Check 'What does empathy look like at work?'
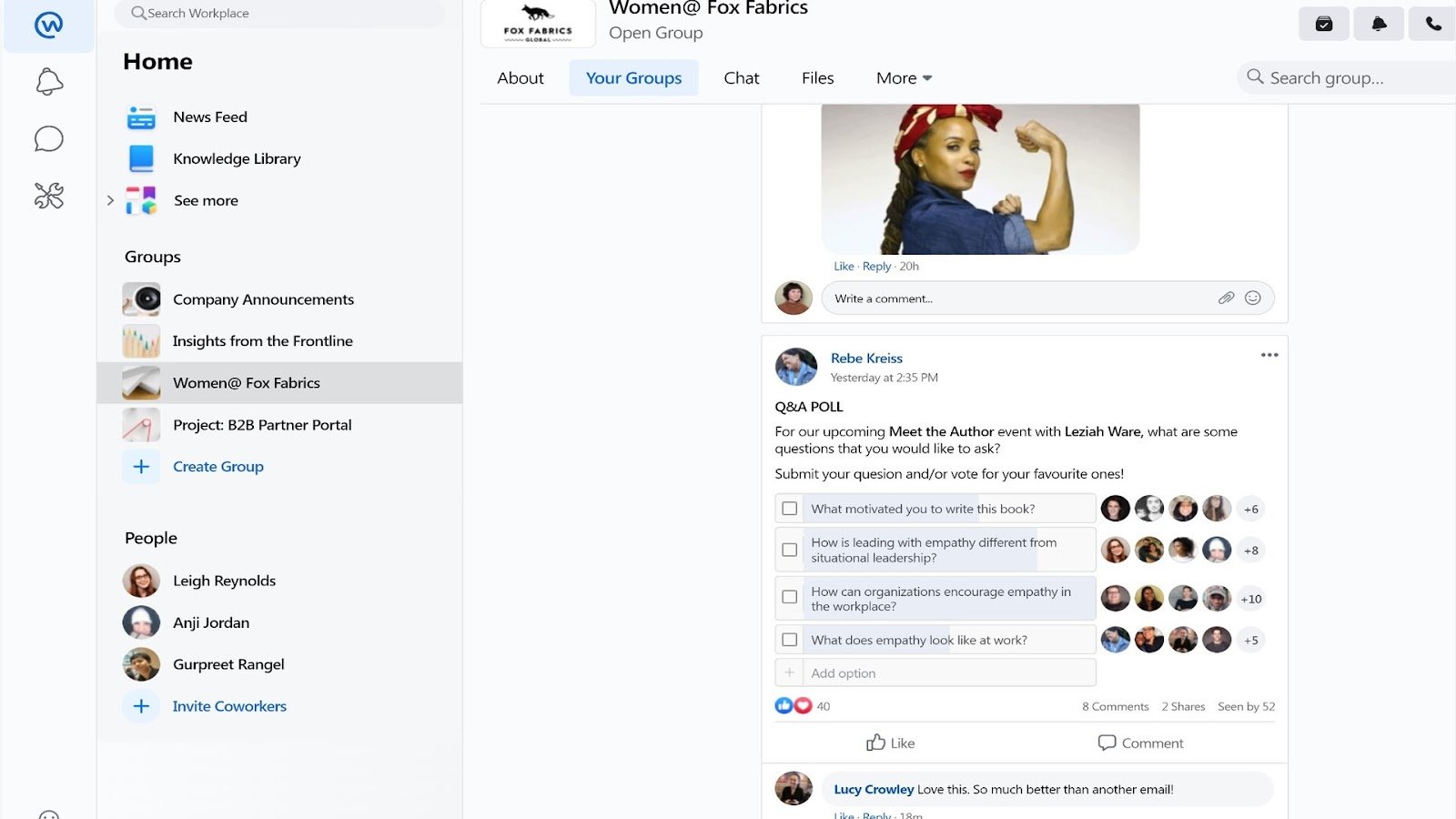 tap(790, 640)
